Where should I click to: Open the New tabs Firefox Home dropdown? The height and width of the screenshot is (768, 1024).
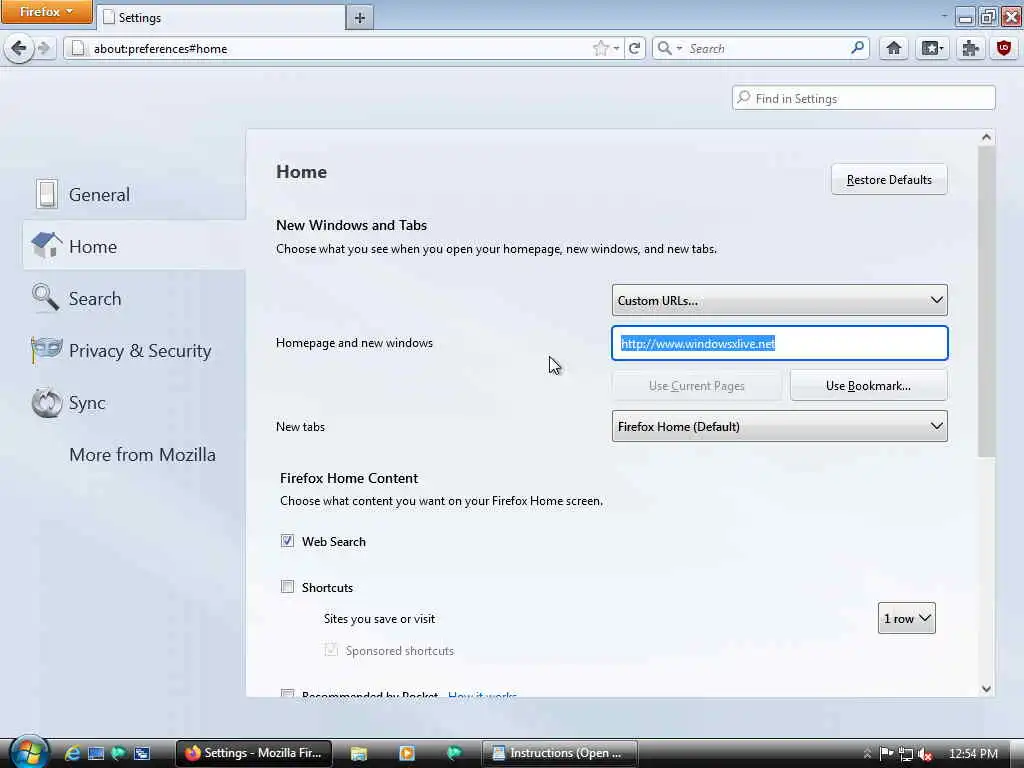tap(780, 426)
